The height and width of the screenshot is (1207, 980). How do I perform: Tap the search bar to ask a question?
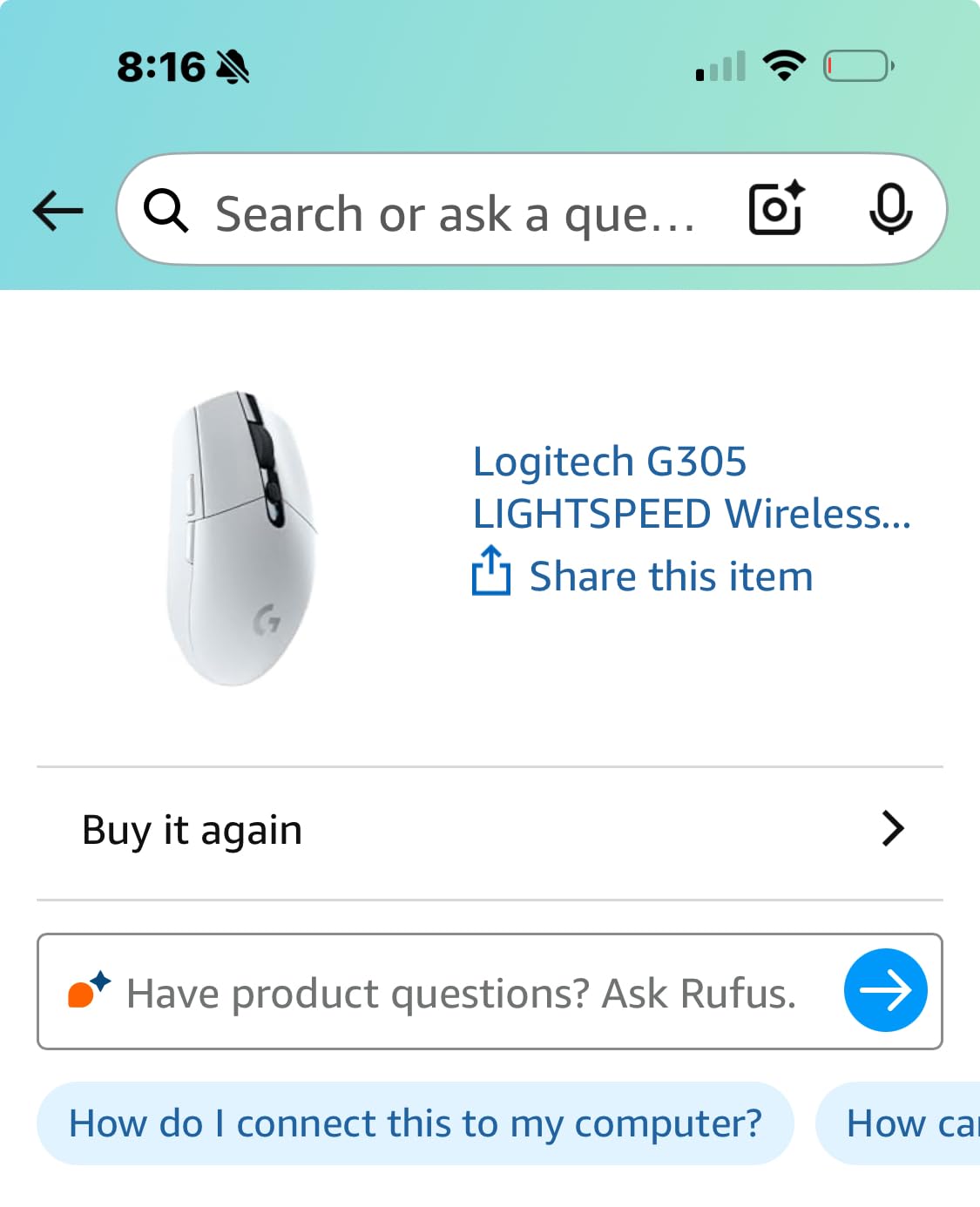pos(453,212)
